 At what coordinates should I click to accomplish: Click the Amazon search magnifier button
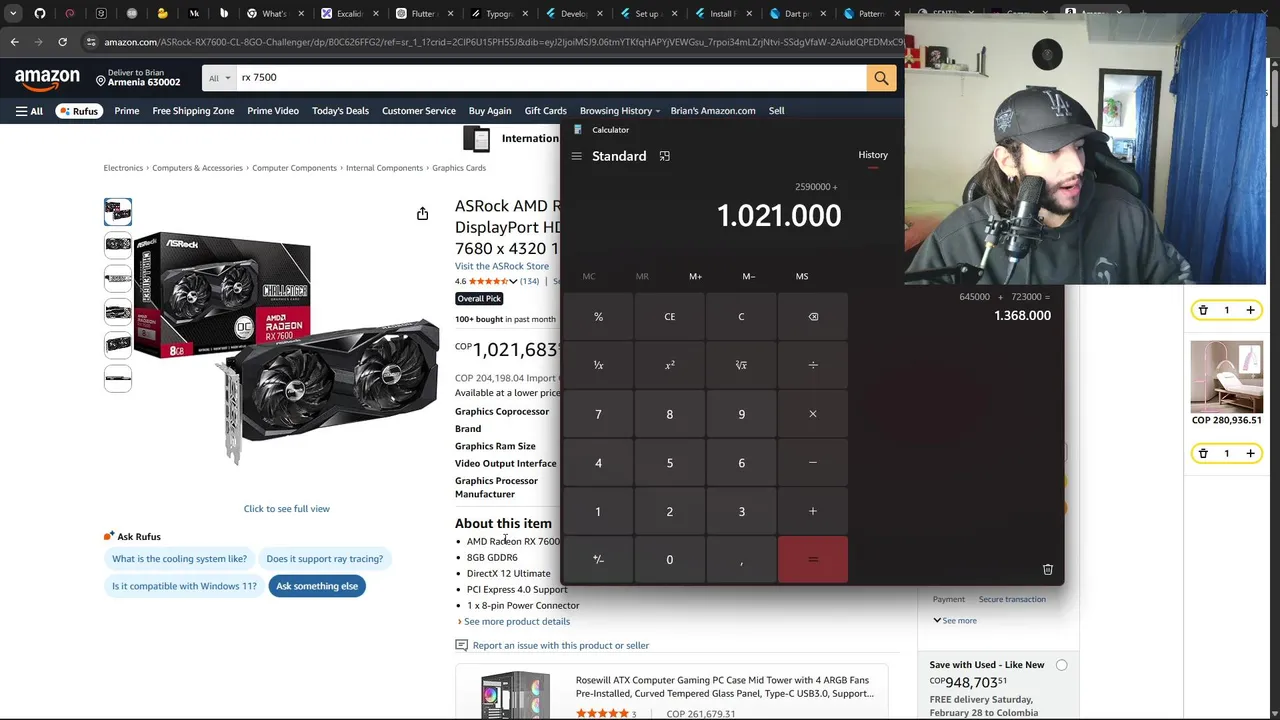(881, 78)
